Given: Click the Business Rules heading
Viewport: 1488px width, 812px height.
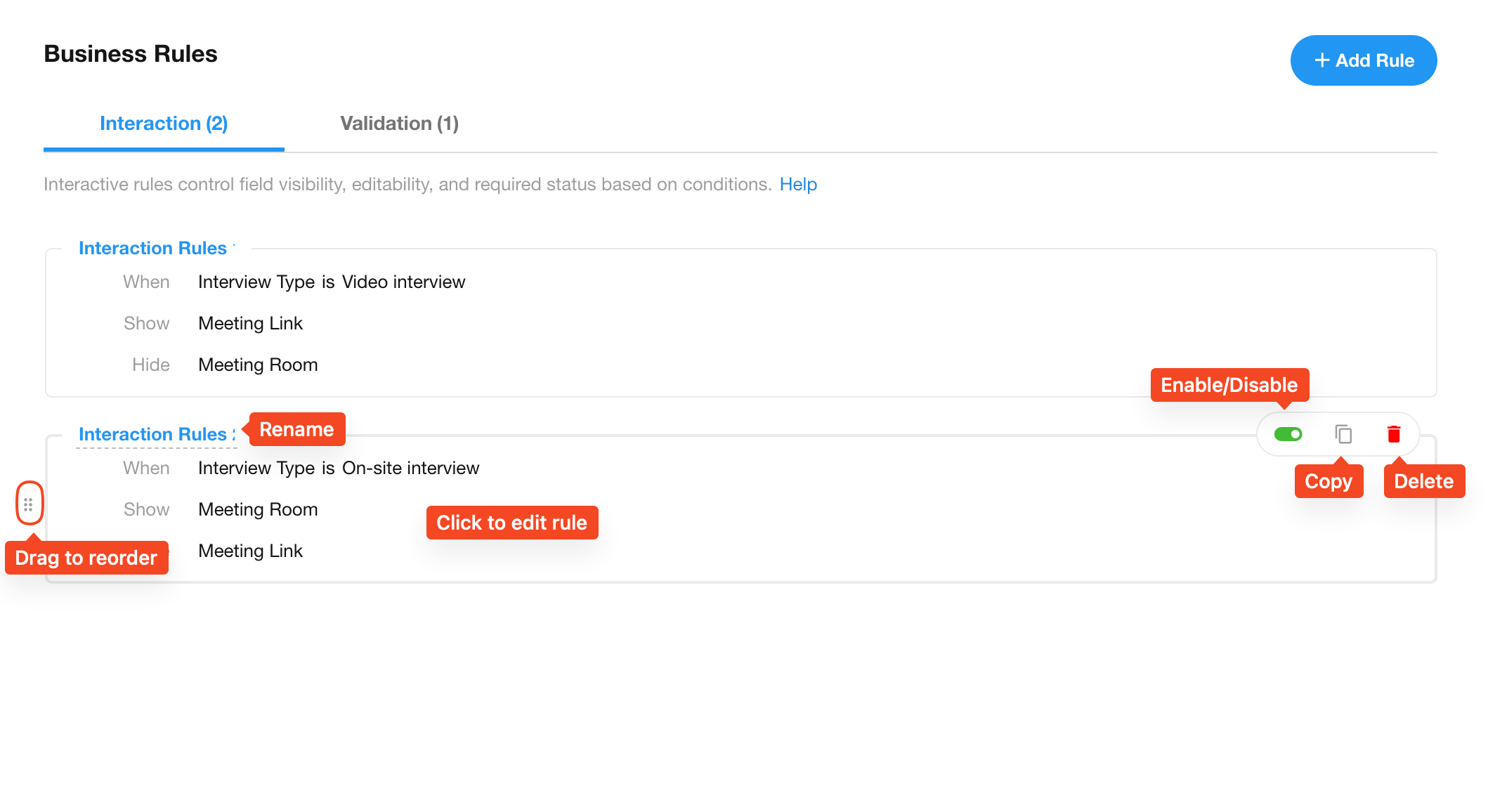Looking at the screenshot, I should pyautogui.click(x=131, y=54).
